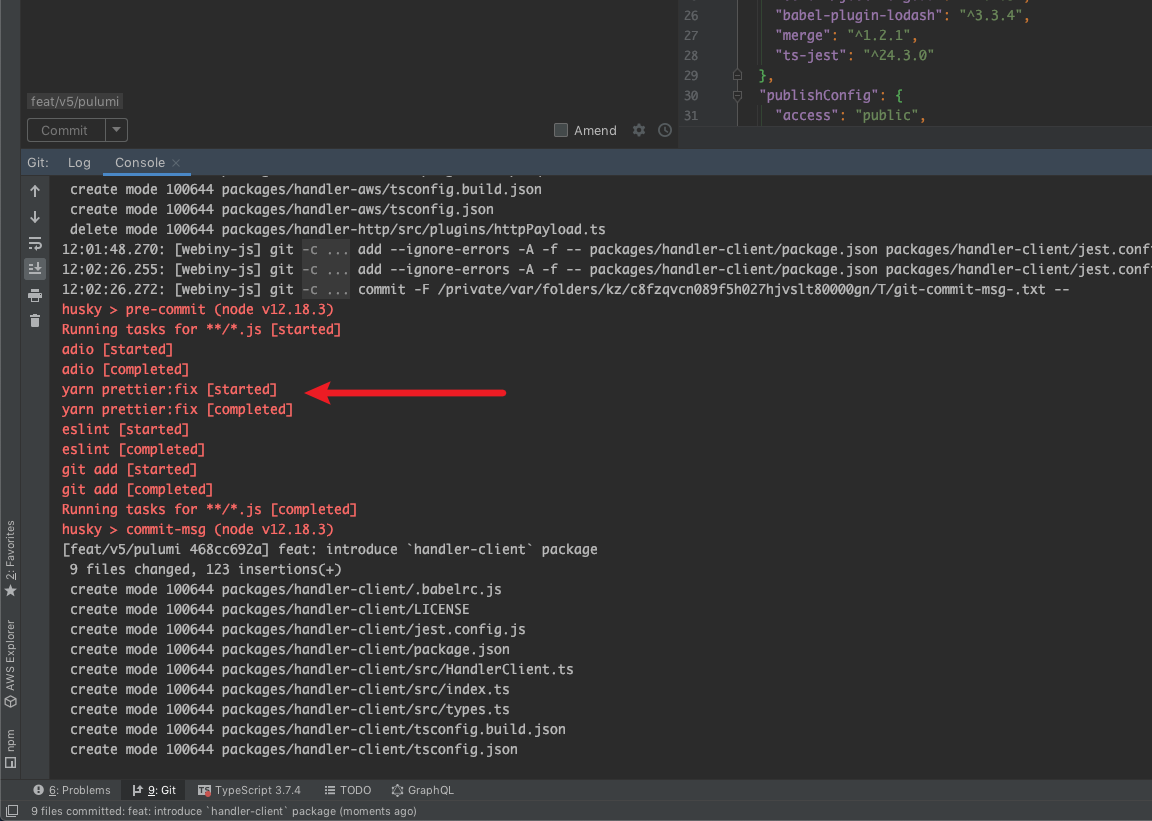1152x821 pixels.
Task: Open the TODO tool window
Action: (348, 790)
